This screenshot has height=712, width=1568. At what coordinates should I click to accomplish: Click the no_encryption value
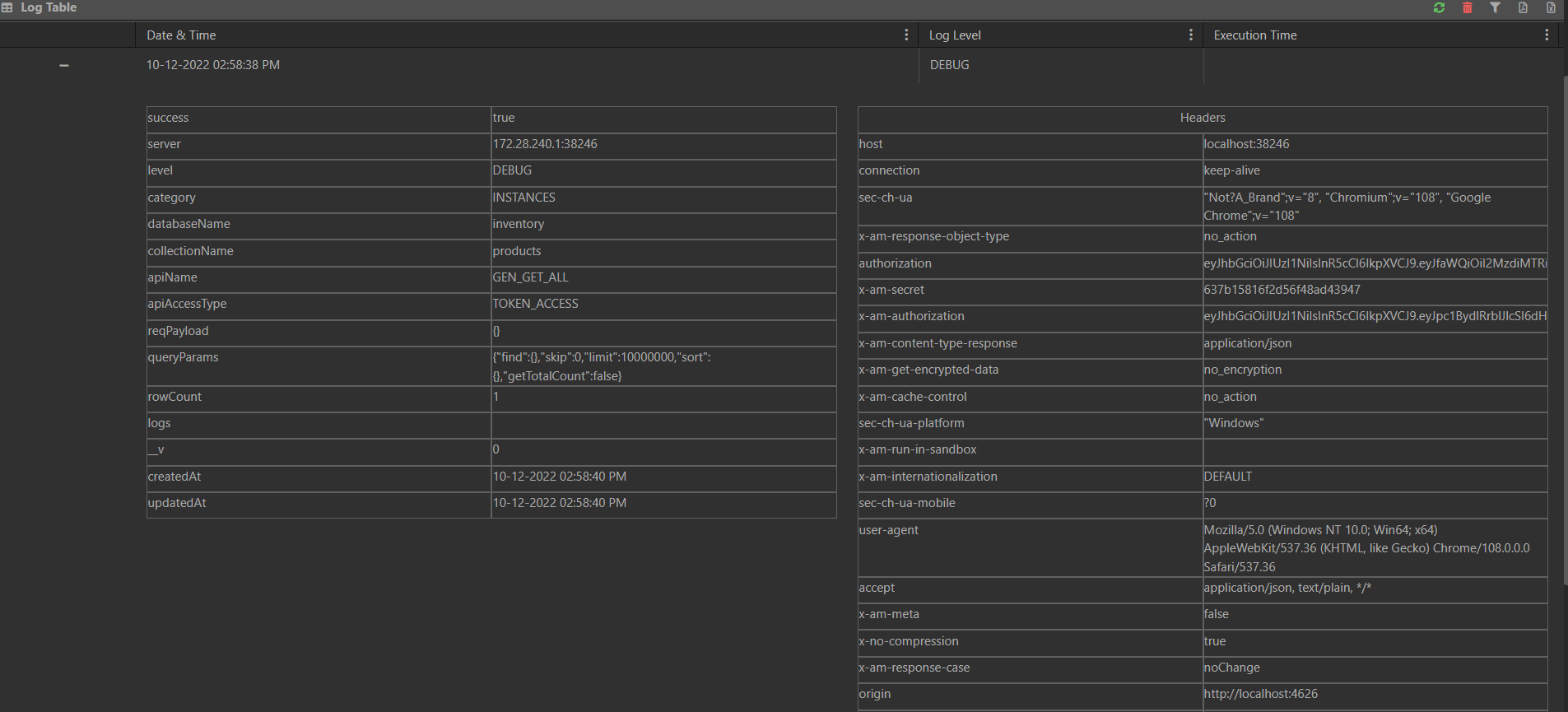(1242, 370)
